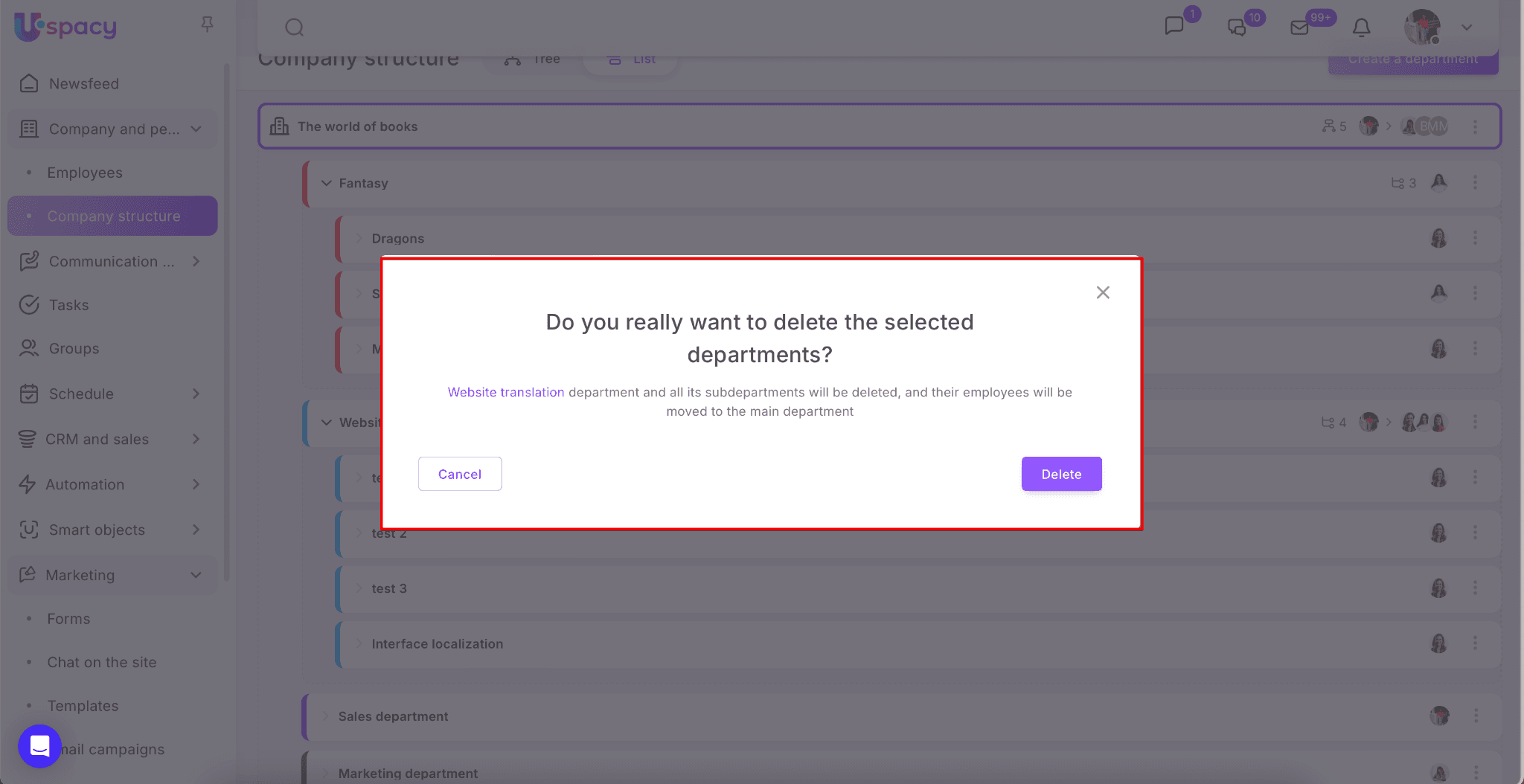
Task: Open the support chat widget bubble
Action: click(39, 745)
